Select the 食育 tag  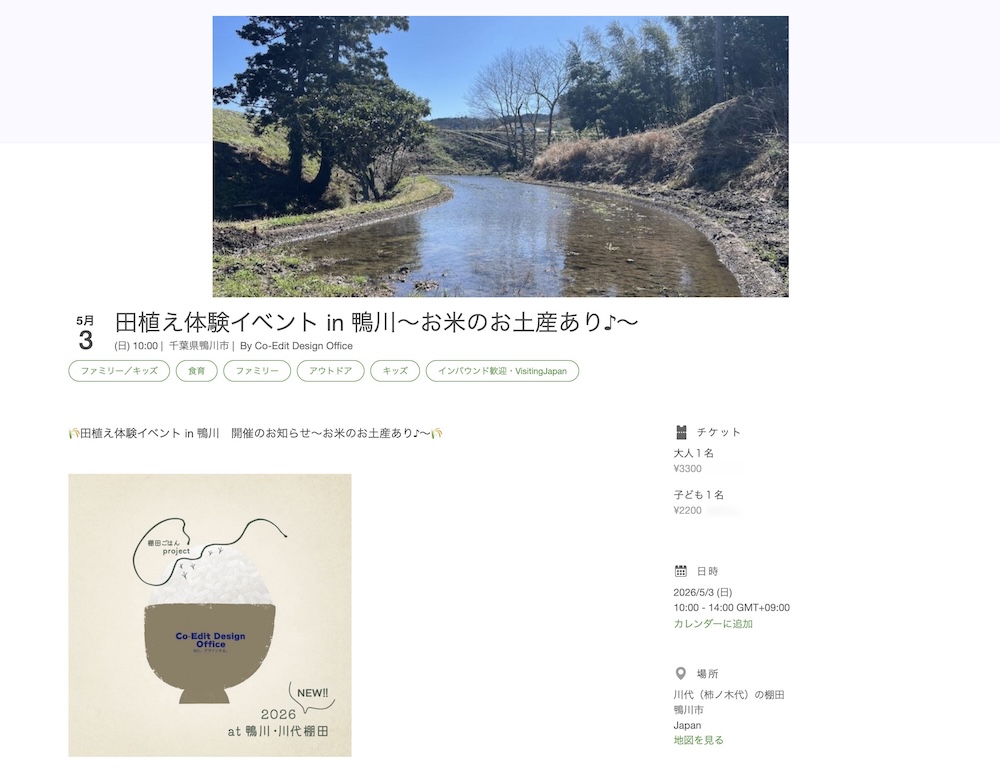pyautogui.click(x=196, y=371)
